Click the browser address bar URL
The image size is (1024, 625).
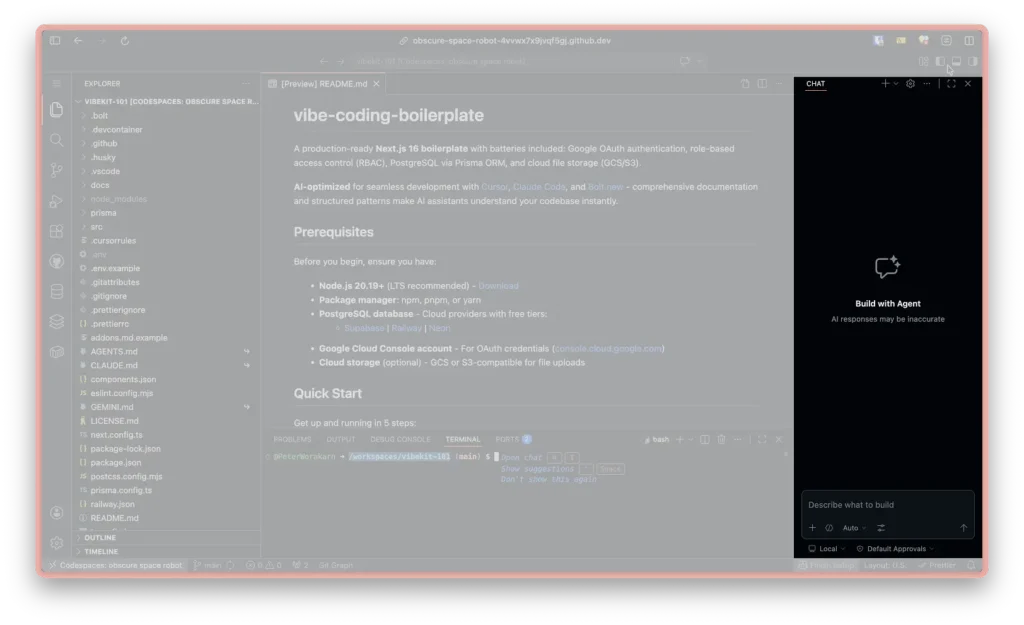click(511, 40)
